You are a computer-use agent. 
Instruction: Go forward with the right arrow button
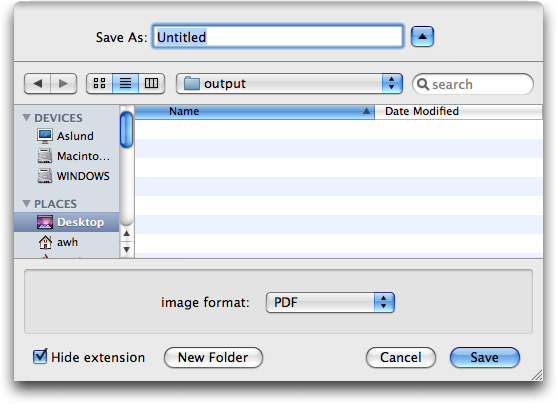[64, 84]
